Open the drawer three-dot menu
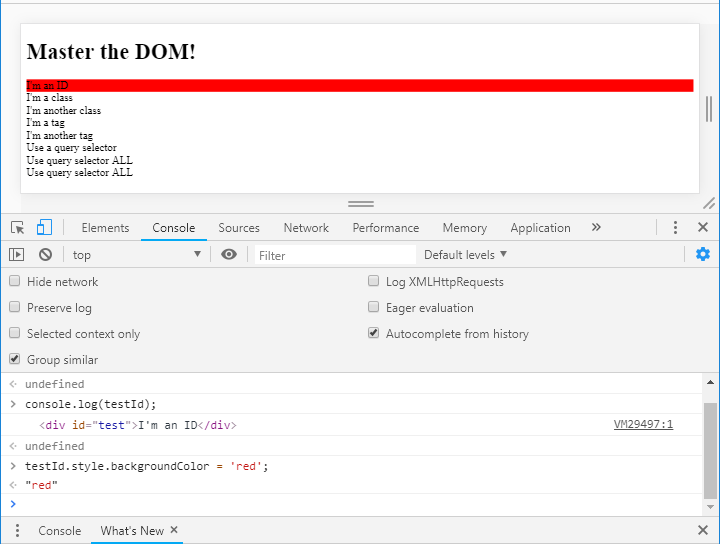723x544 pixels. coord(17,531)
